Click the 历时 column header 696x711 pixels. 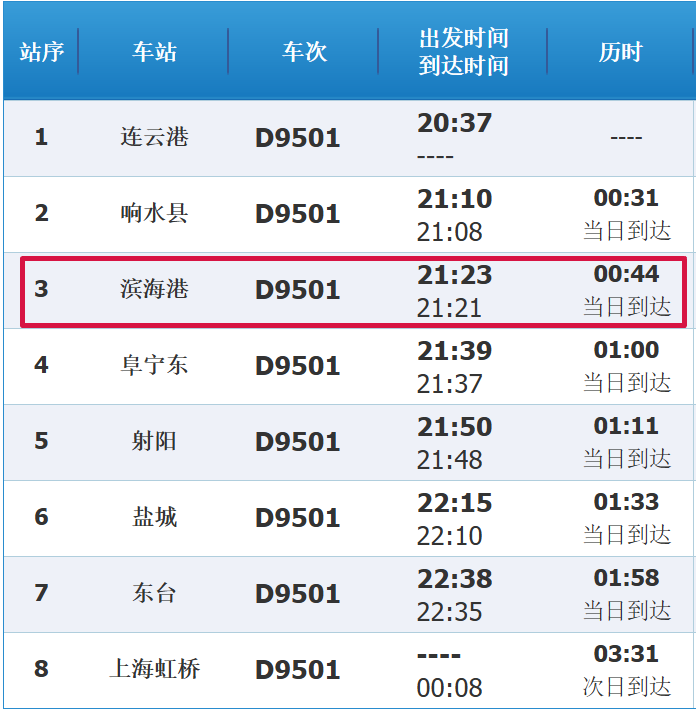point(620,52)
